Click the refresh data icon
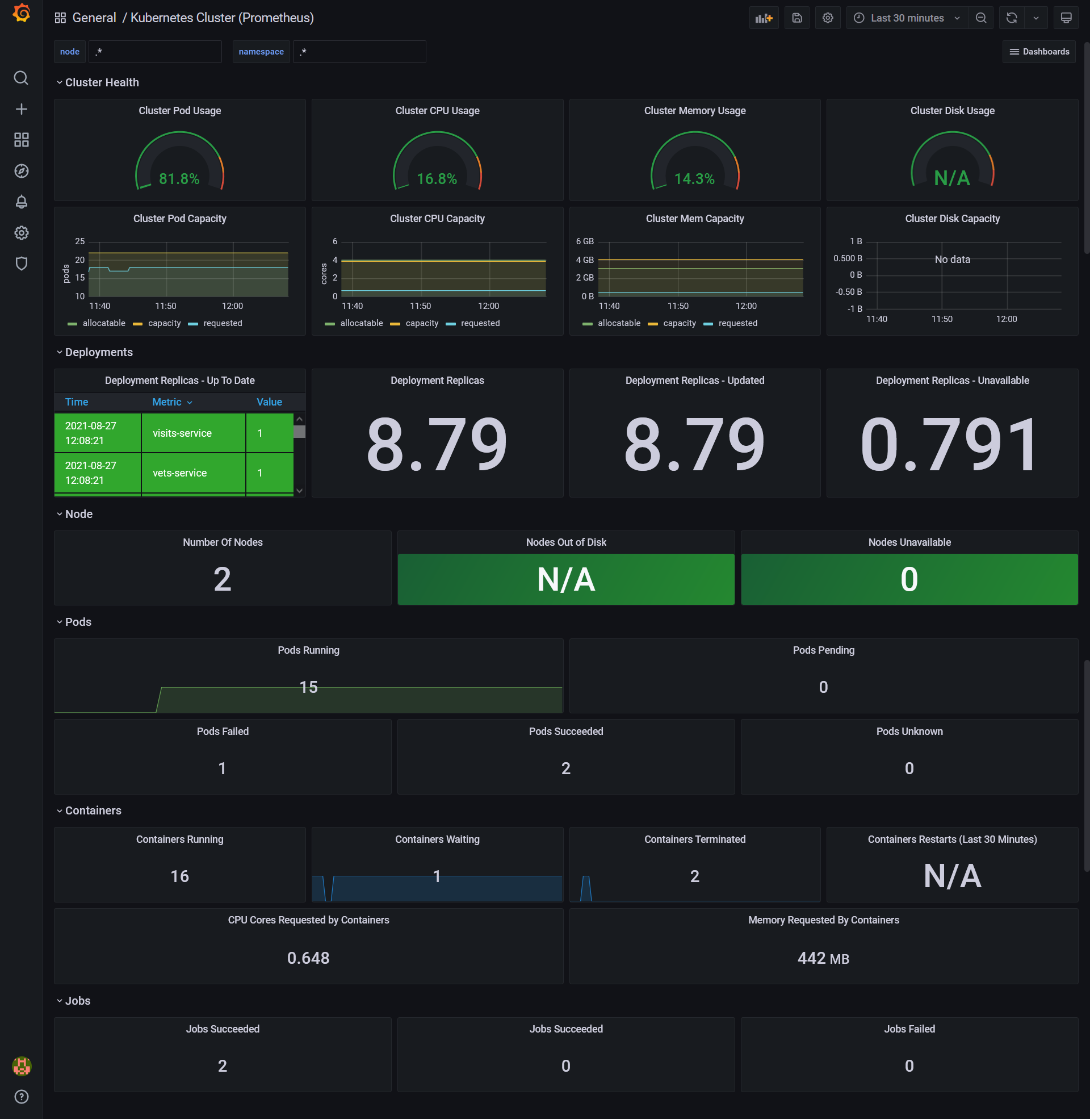This screenshot has width=1090, height=1120. pyautogui.click(x=1012, y=18)
